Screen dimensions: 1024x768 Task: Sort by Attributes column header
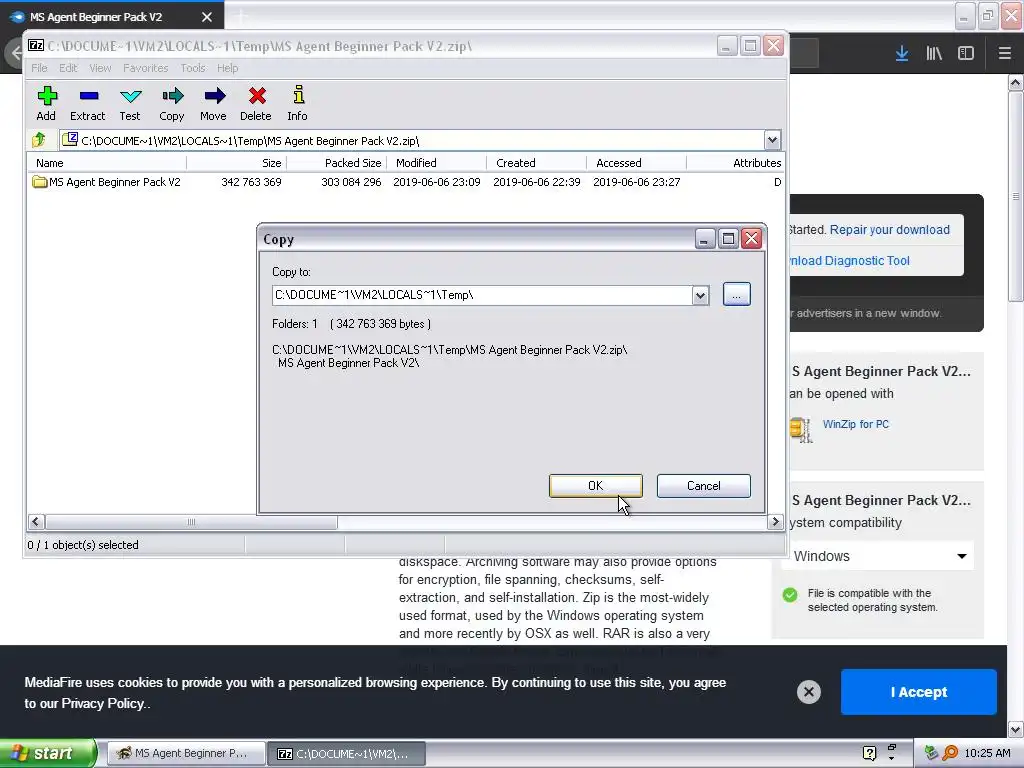(735, 163)
